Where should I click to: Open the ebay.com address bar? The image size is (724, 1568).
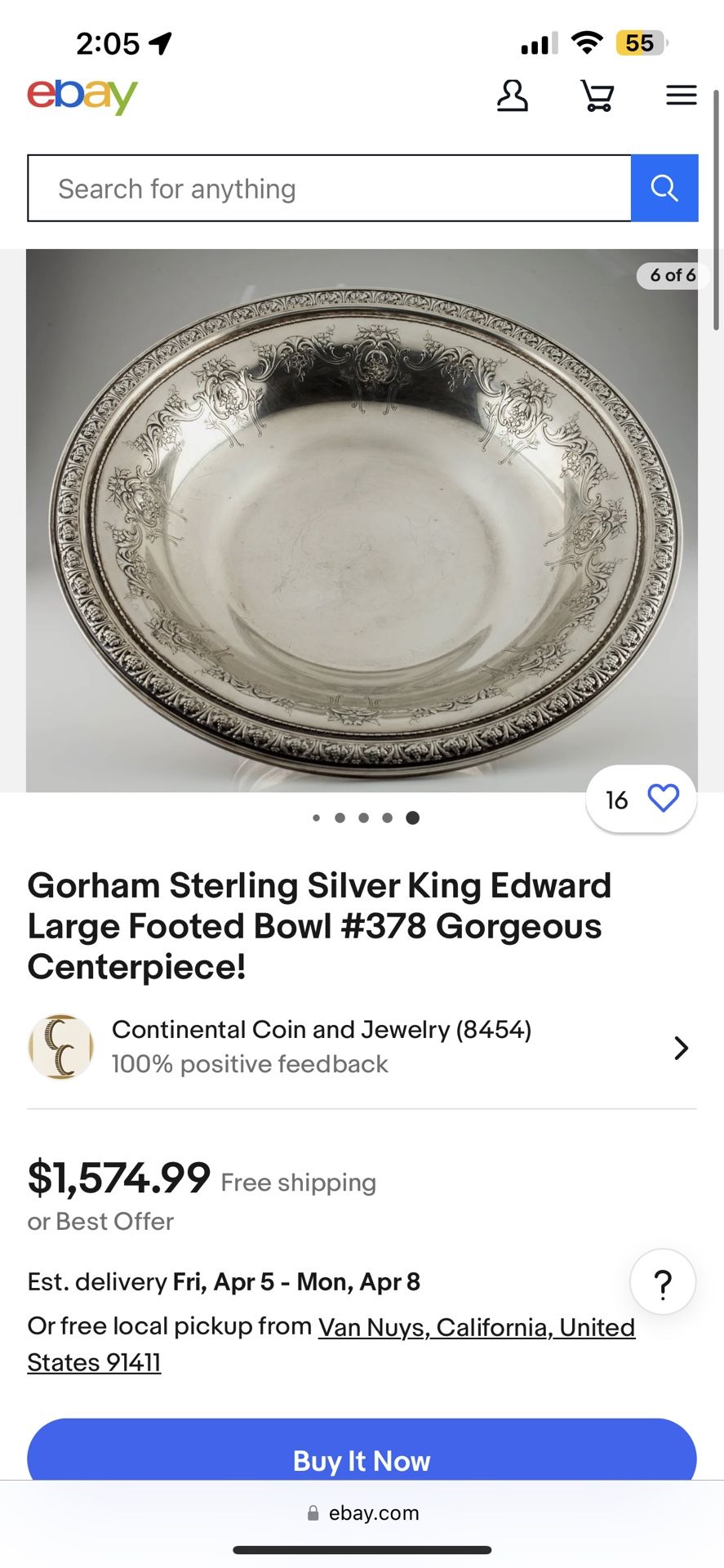tap(362, 1512)
